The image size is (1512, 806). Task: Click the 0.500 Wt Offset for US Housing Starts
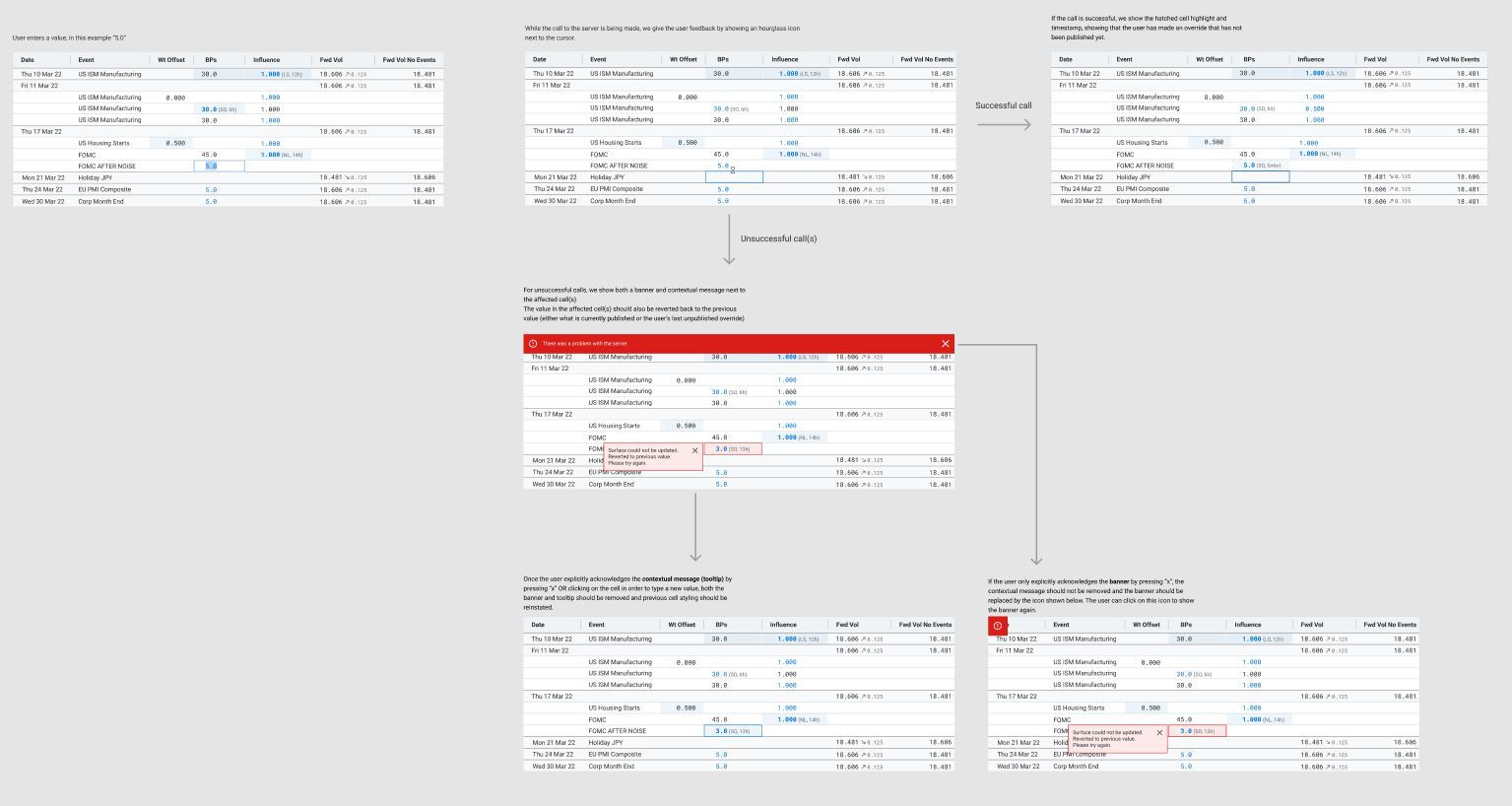175,142
